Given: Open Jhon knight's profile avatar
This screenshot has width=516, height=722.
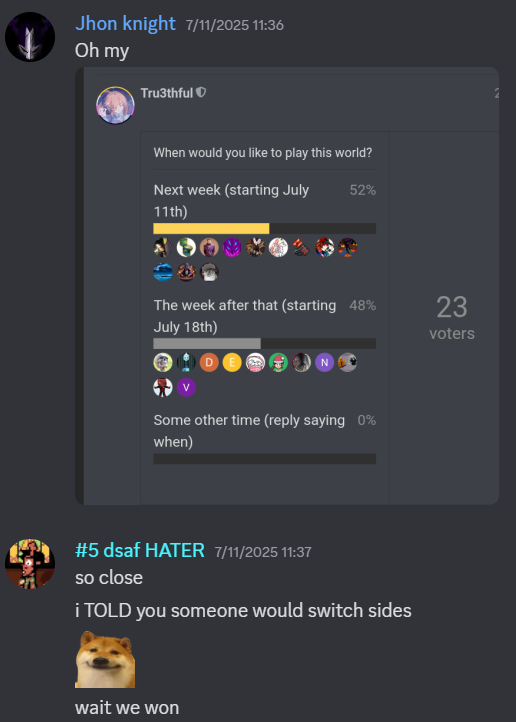Looking at the screenshot, I should [30, 37].
